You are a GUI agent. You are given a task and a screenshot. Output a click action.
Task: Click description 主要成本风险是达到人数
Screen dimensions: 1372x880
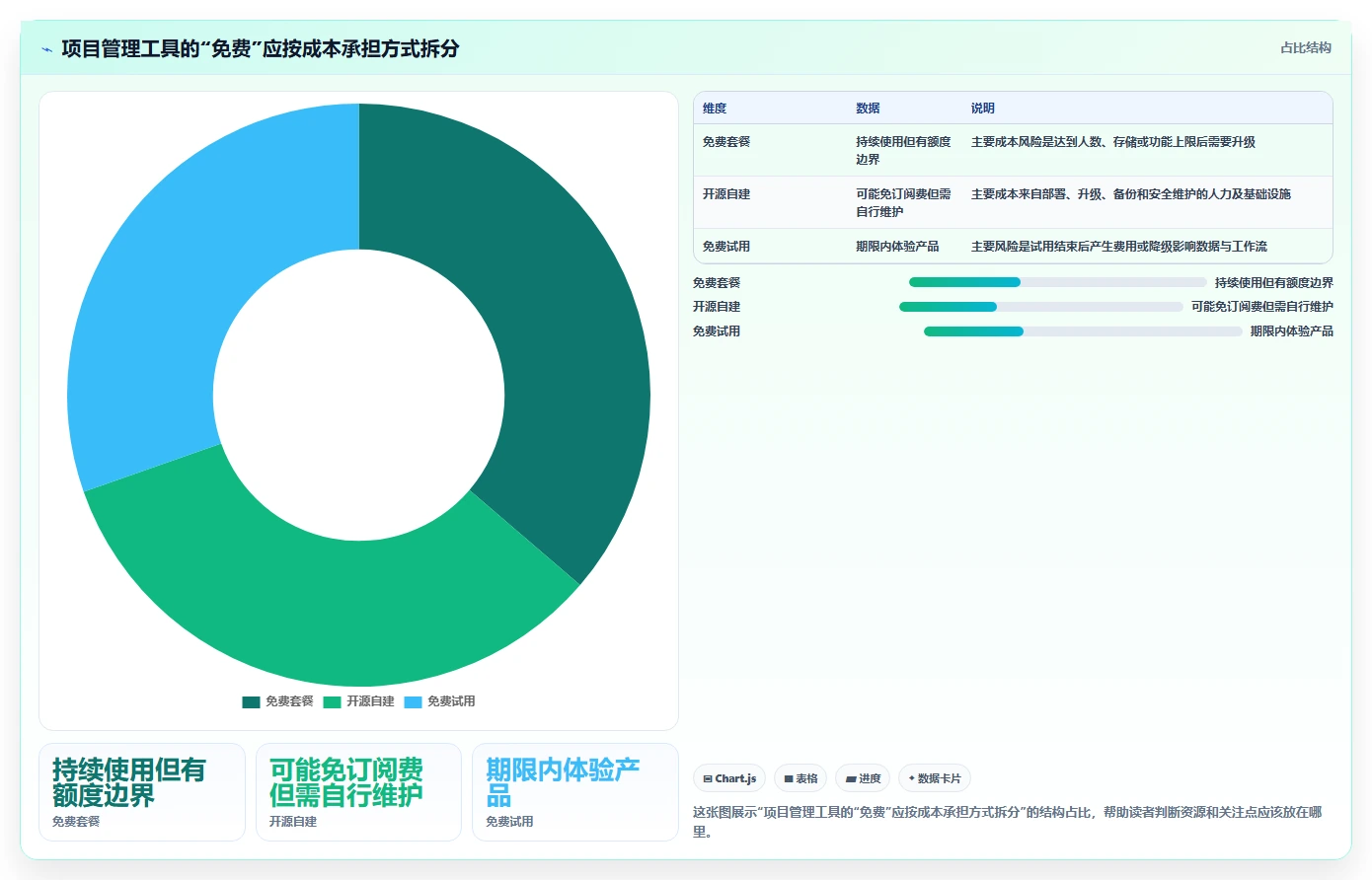(1113, 142)
